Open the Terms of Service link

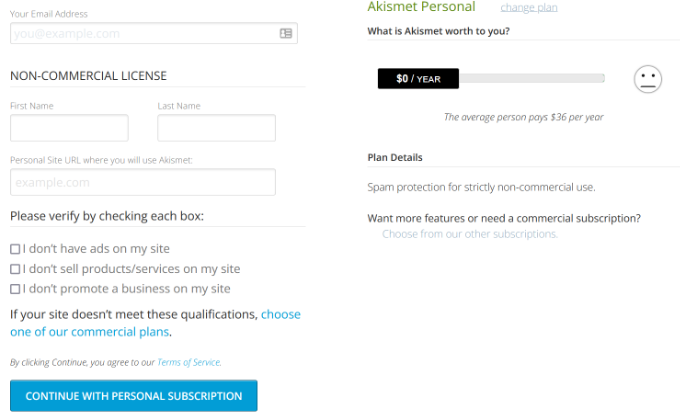click(x=189, y=362)
